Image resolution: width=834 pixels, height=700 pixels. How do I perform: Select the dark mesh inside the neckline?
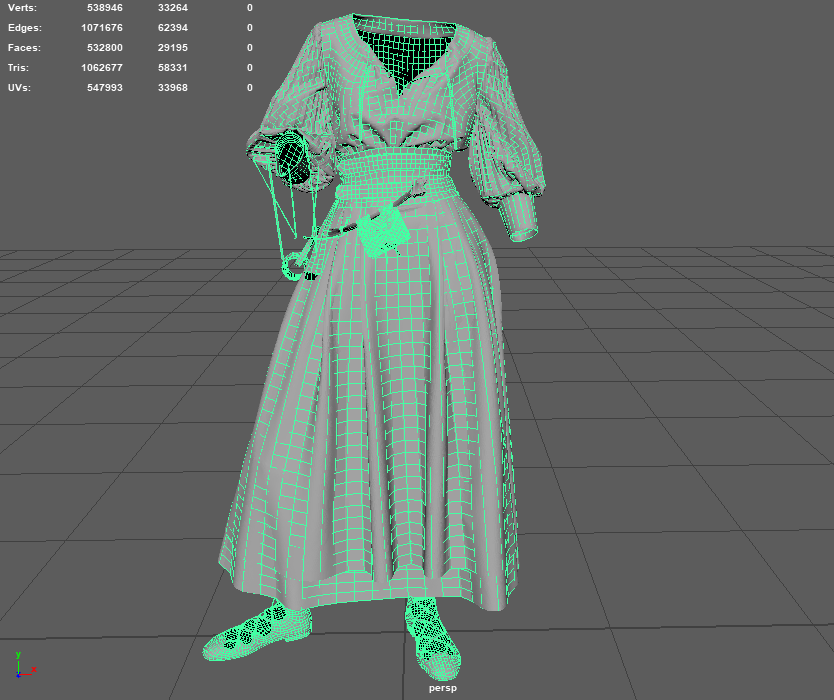point(397,52)
